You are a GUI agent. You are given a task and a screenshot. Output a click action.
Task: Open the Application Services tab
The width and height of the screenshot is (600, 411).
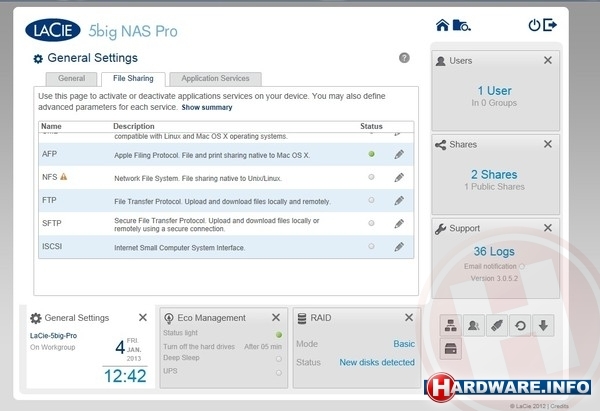(x=215, y=78)
